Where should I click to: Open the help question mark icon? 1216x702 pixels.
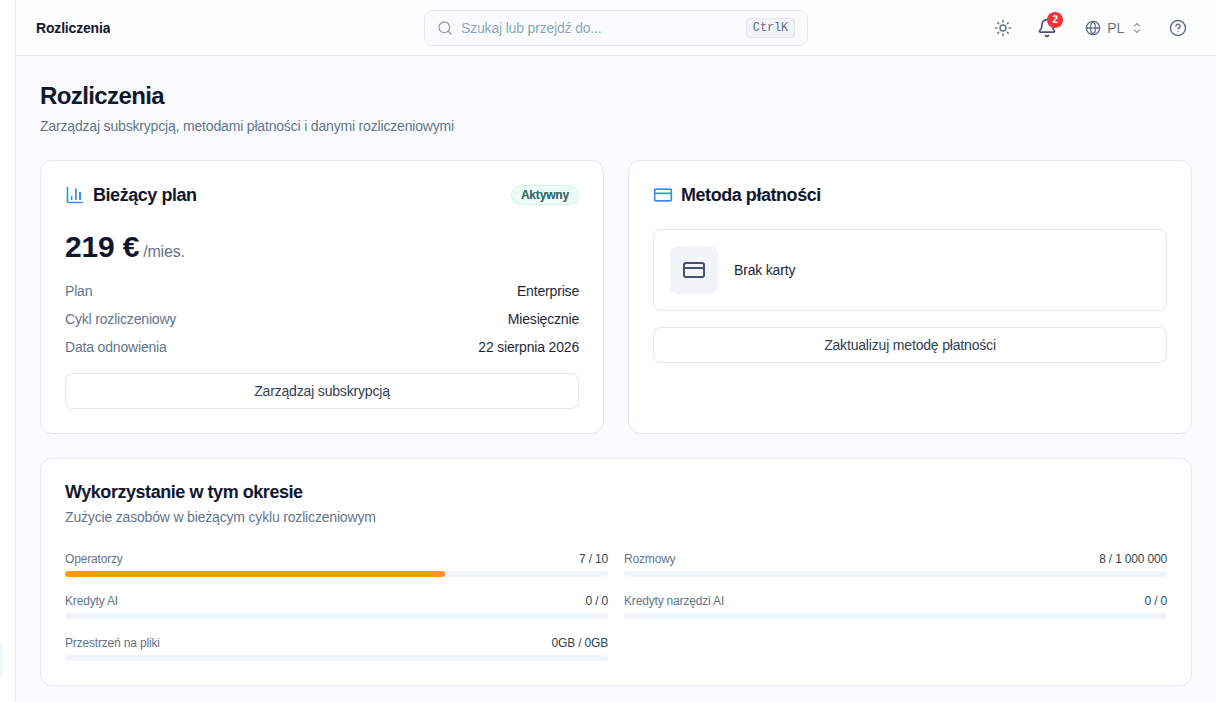pos(1178,28)
